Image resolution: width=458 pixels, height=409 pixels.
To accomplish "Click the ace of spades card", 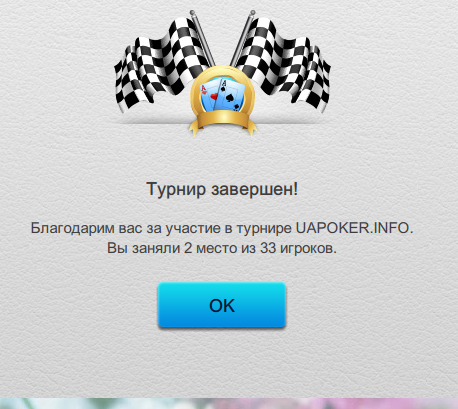I will (231, 95).
